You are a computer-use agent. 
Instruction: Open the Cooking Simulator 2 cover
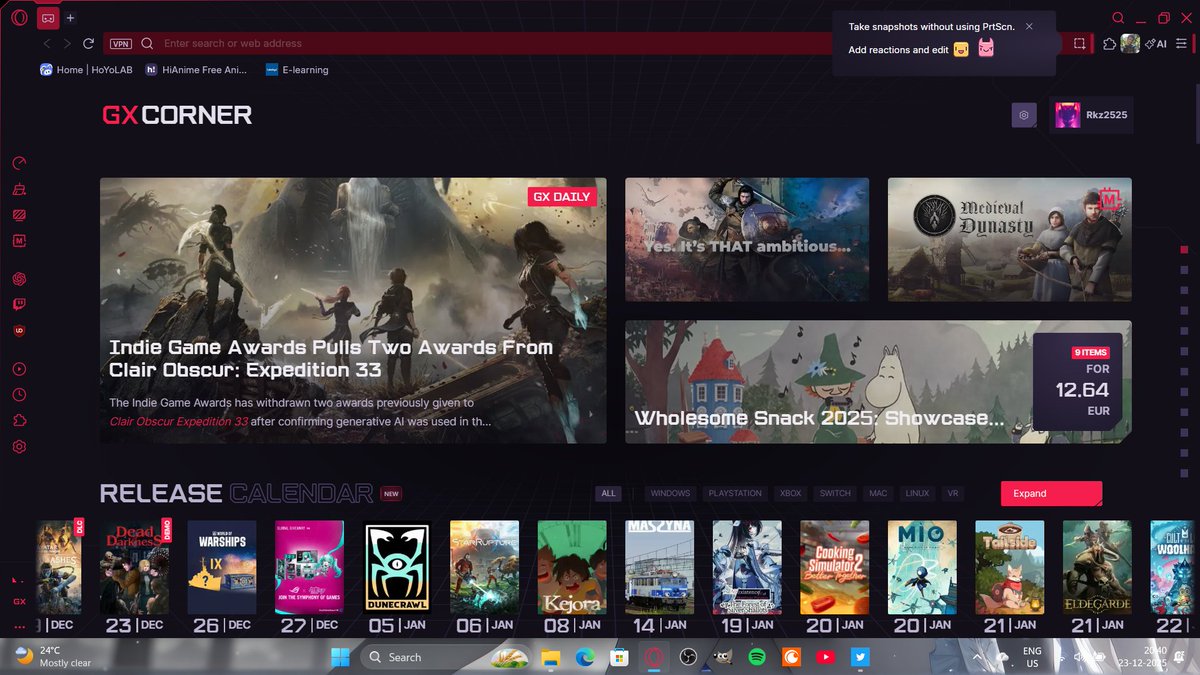tap(834, 567)
